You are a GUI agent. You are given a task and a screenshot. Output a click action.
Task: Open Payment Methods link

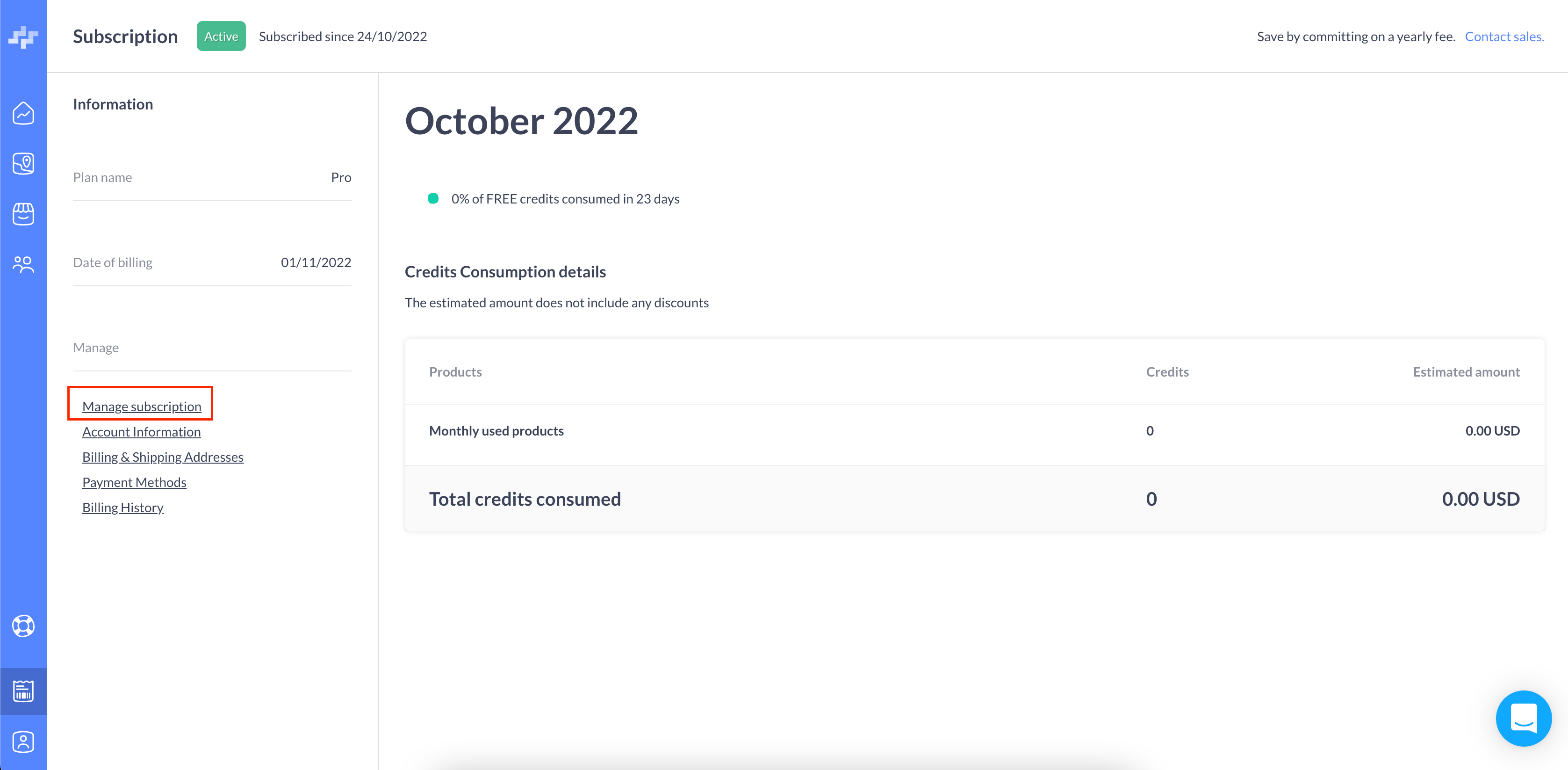(x=134, y=482)
